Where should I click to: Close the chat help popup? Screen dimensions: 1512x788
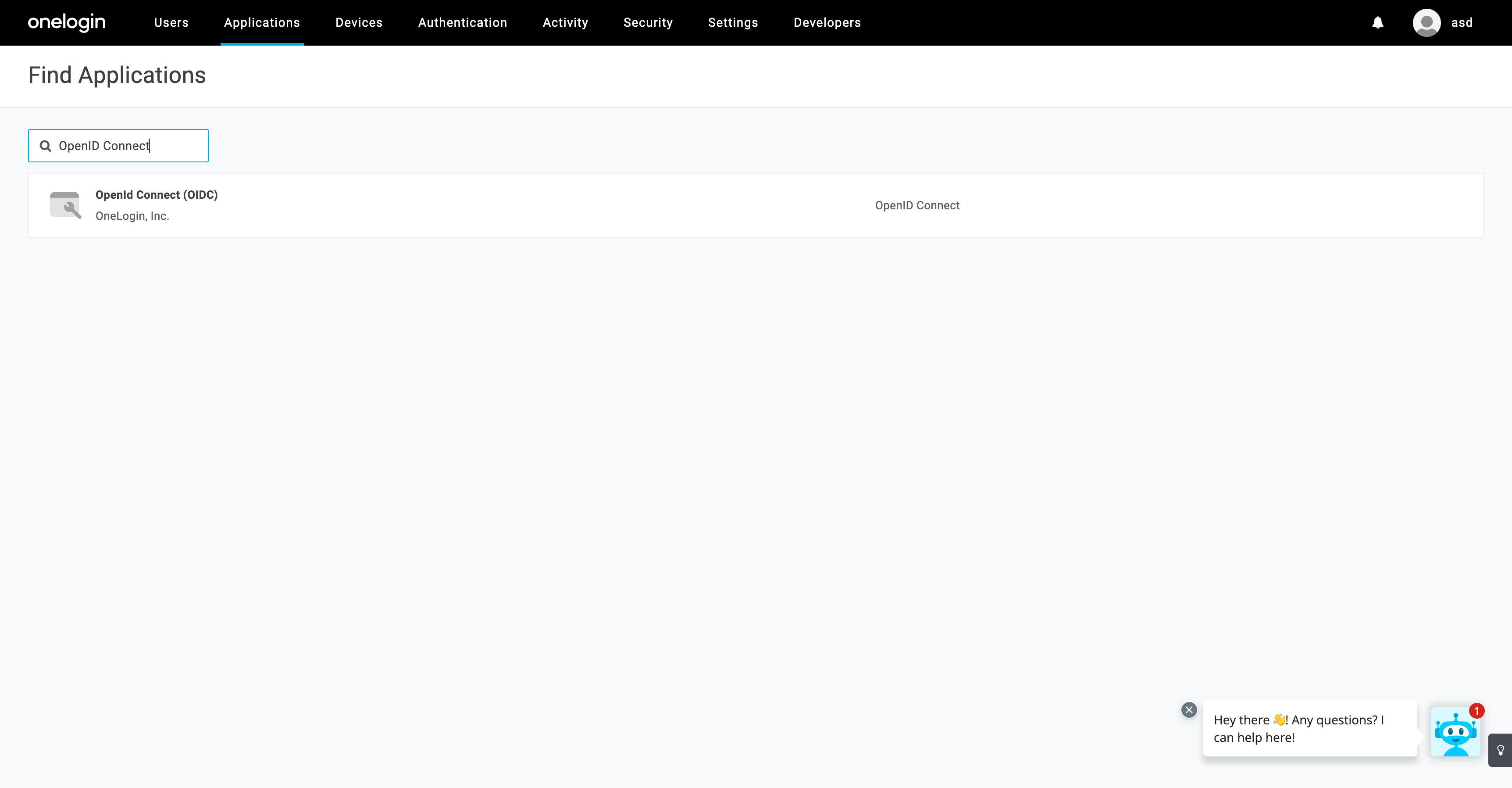[1188, 710]
